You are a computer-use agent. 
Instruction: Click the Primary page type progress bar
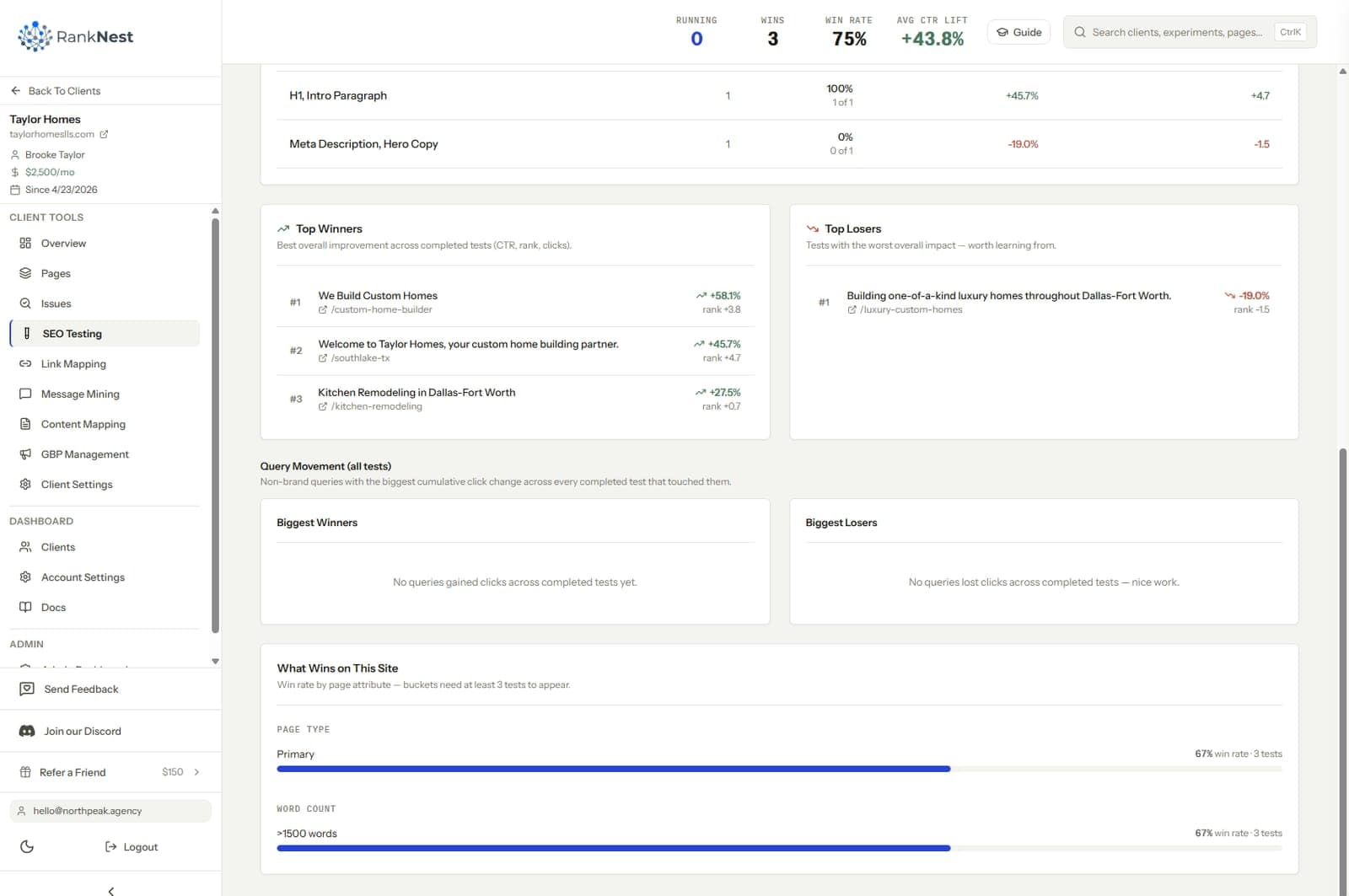point(779,769)
